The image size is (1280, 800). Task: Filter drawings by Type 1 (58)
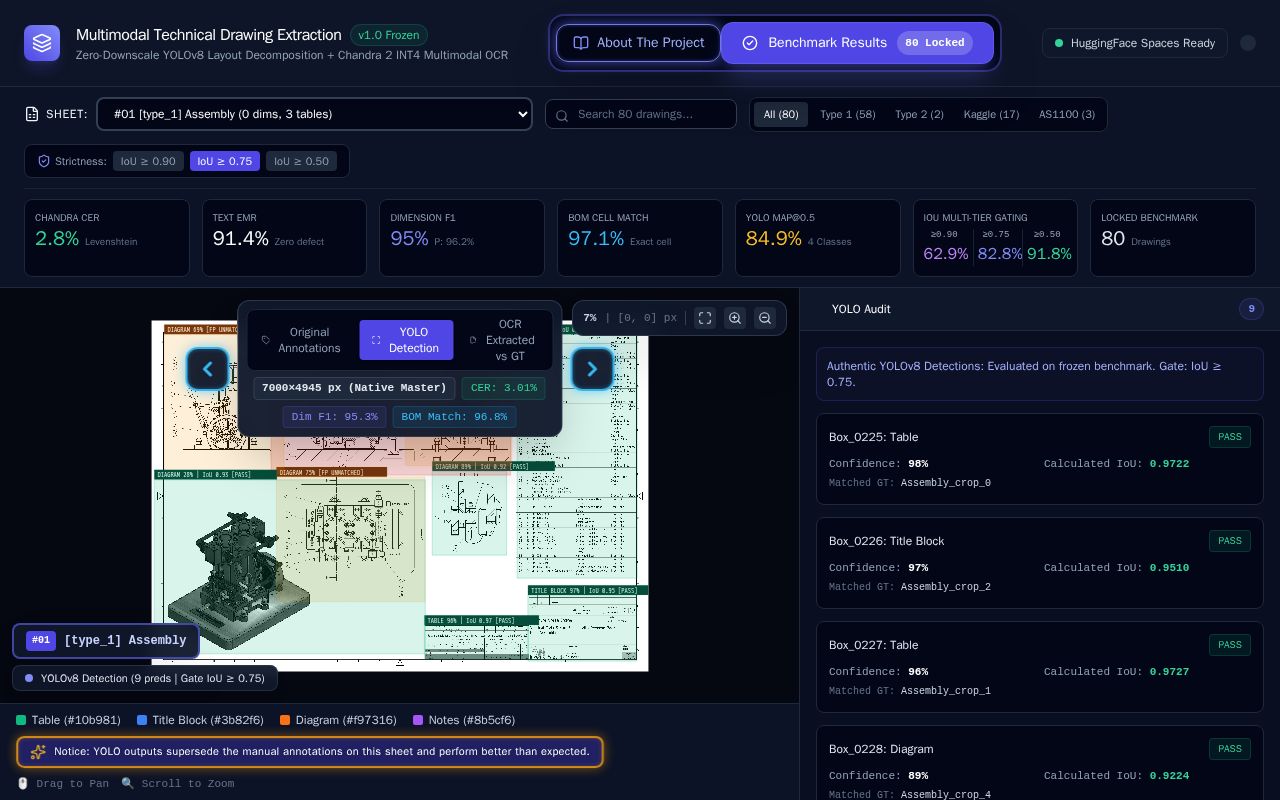(x=848, y=114)
